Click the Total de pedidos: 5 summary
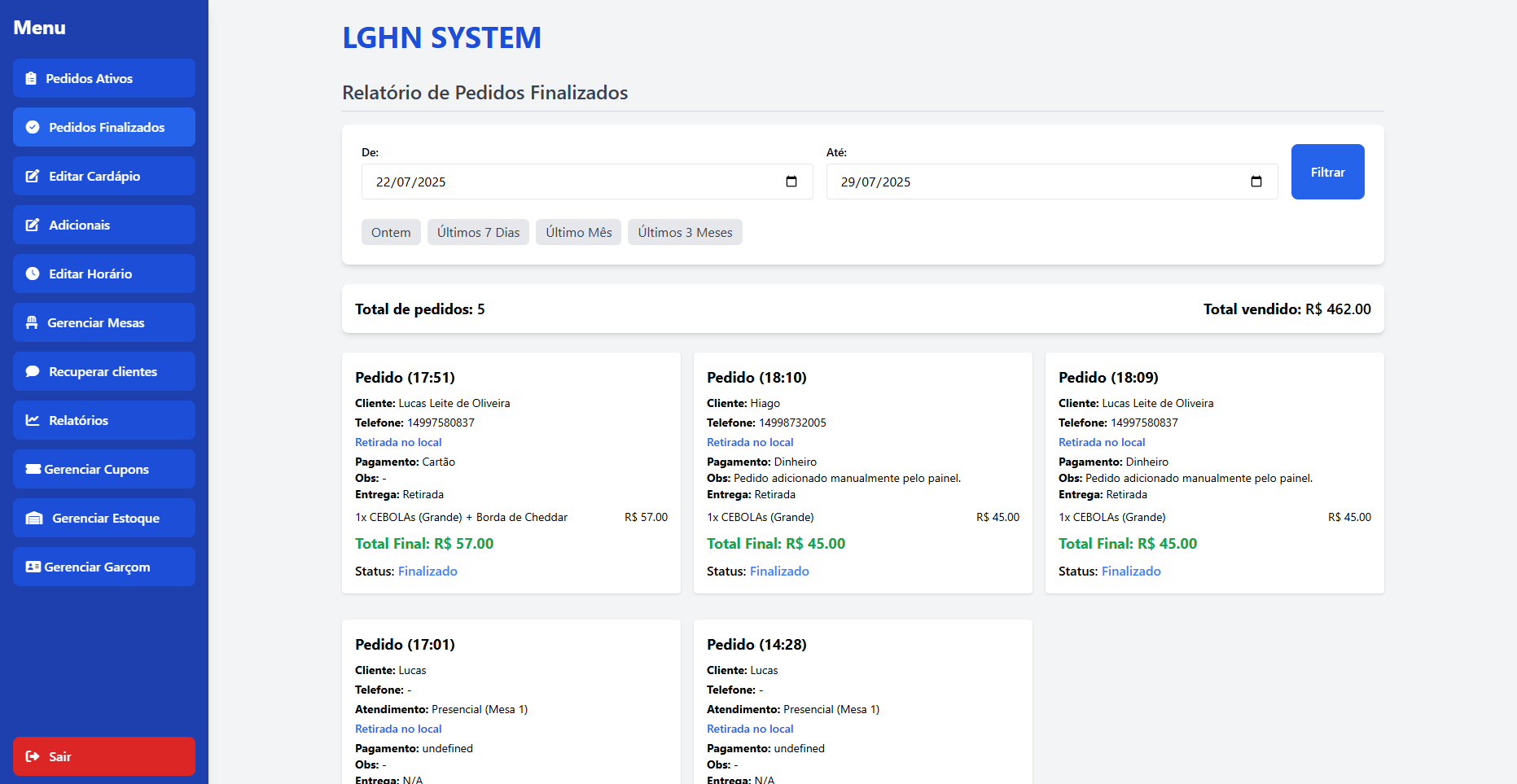 pyautogui.click(x=419, y=309)
